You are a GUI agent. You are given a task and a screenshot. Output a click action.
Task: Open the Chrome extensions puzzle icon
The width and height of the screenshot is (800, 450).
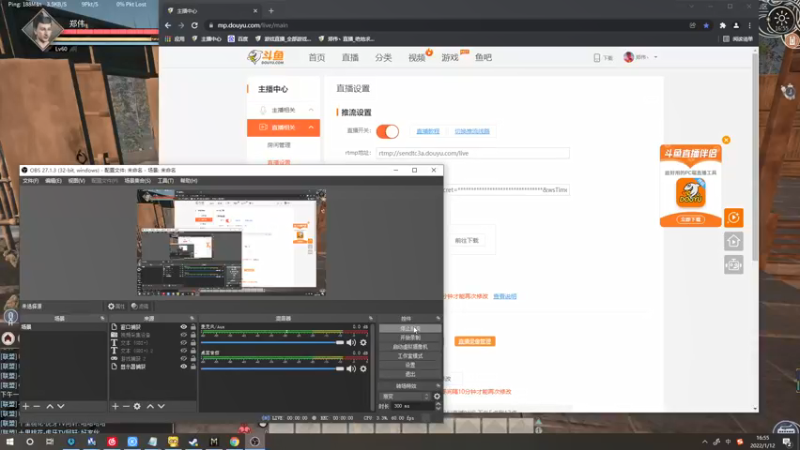point(722,26)
